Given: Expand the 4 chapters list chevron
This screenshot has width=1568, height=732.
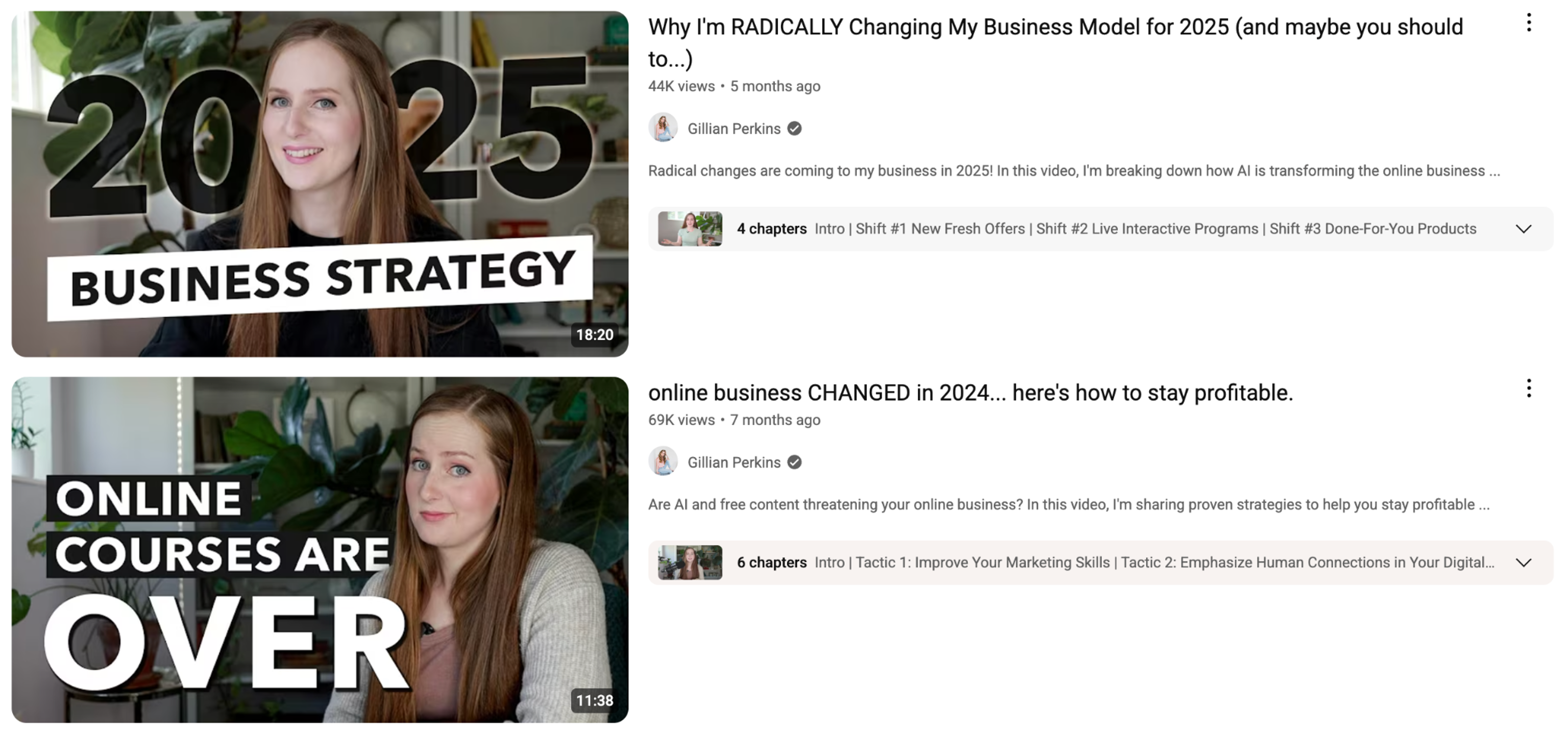Looking at the screenshot, I should tap(1523, 229).
